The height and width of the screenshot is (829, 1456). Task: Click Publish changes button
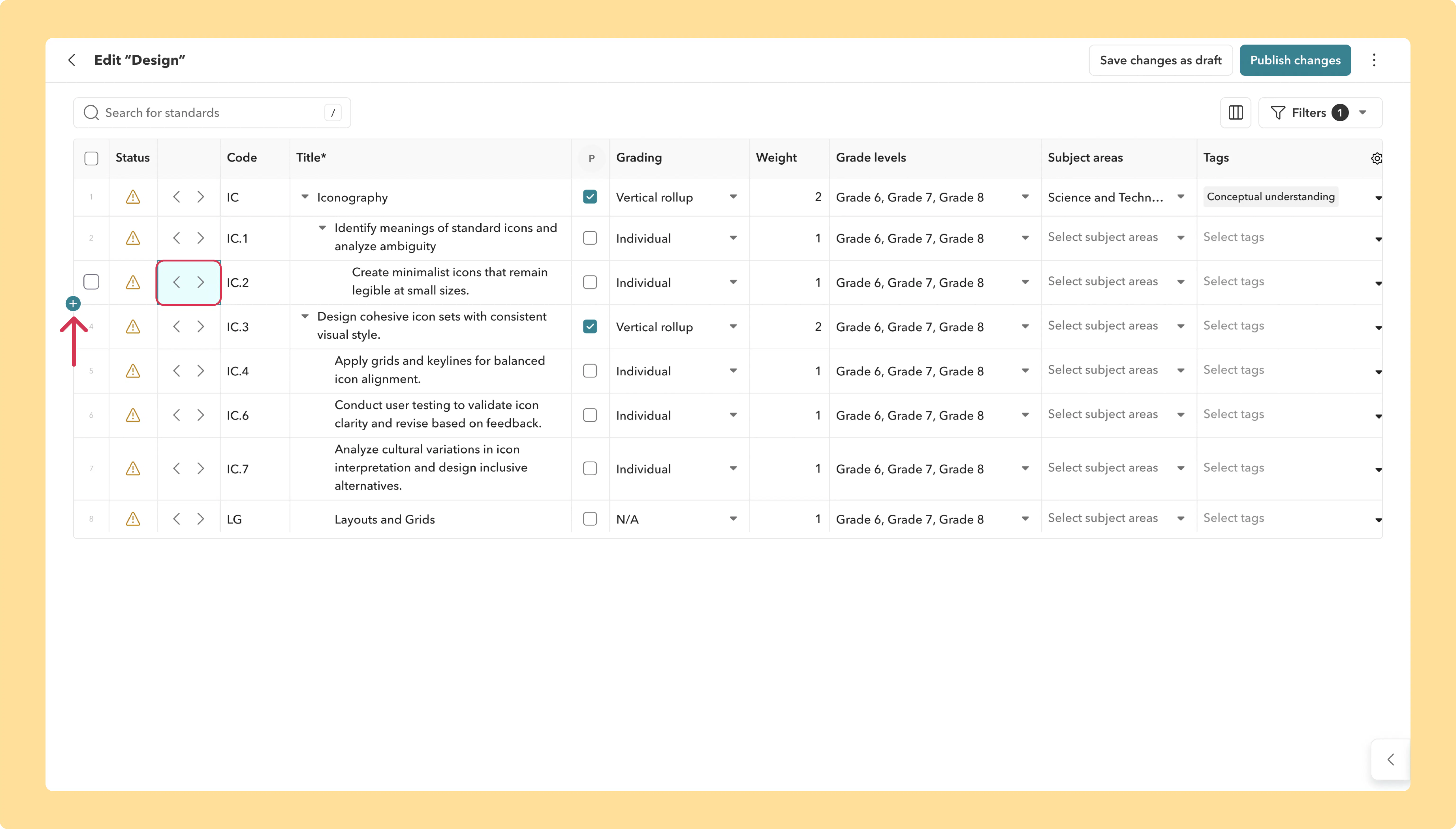[1295, 60]
